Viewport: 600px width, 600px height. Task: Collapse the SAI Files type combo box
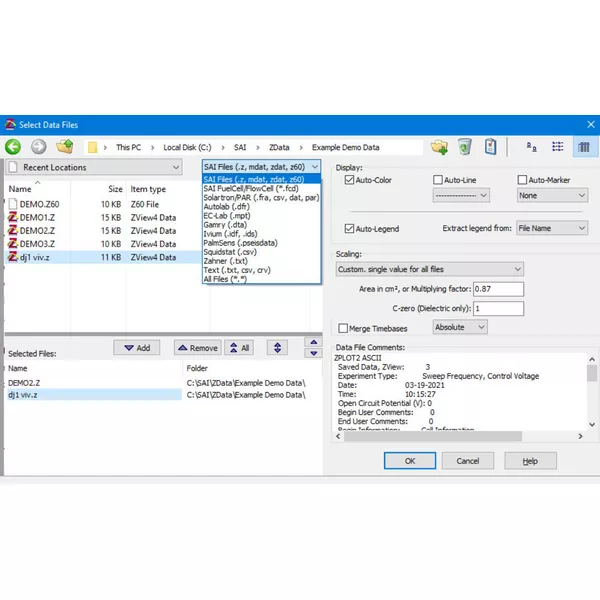pyautogui.click(x=261, y=167)
